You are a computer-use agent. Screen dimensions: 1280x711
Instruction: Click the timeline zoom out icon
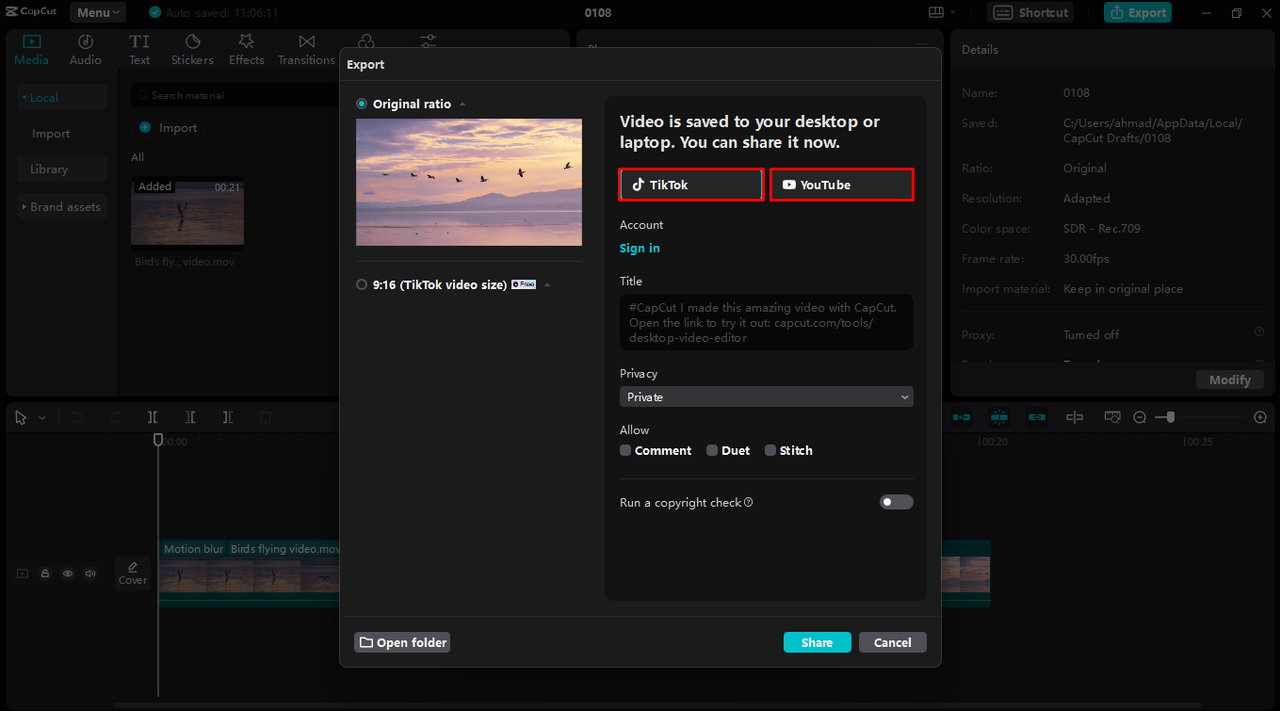click(1140, 417)
